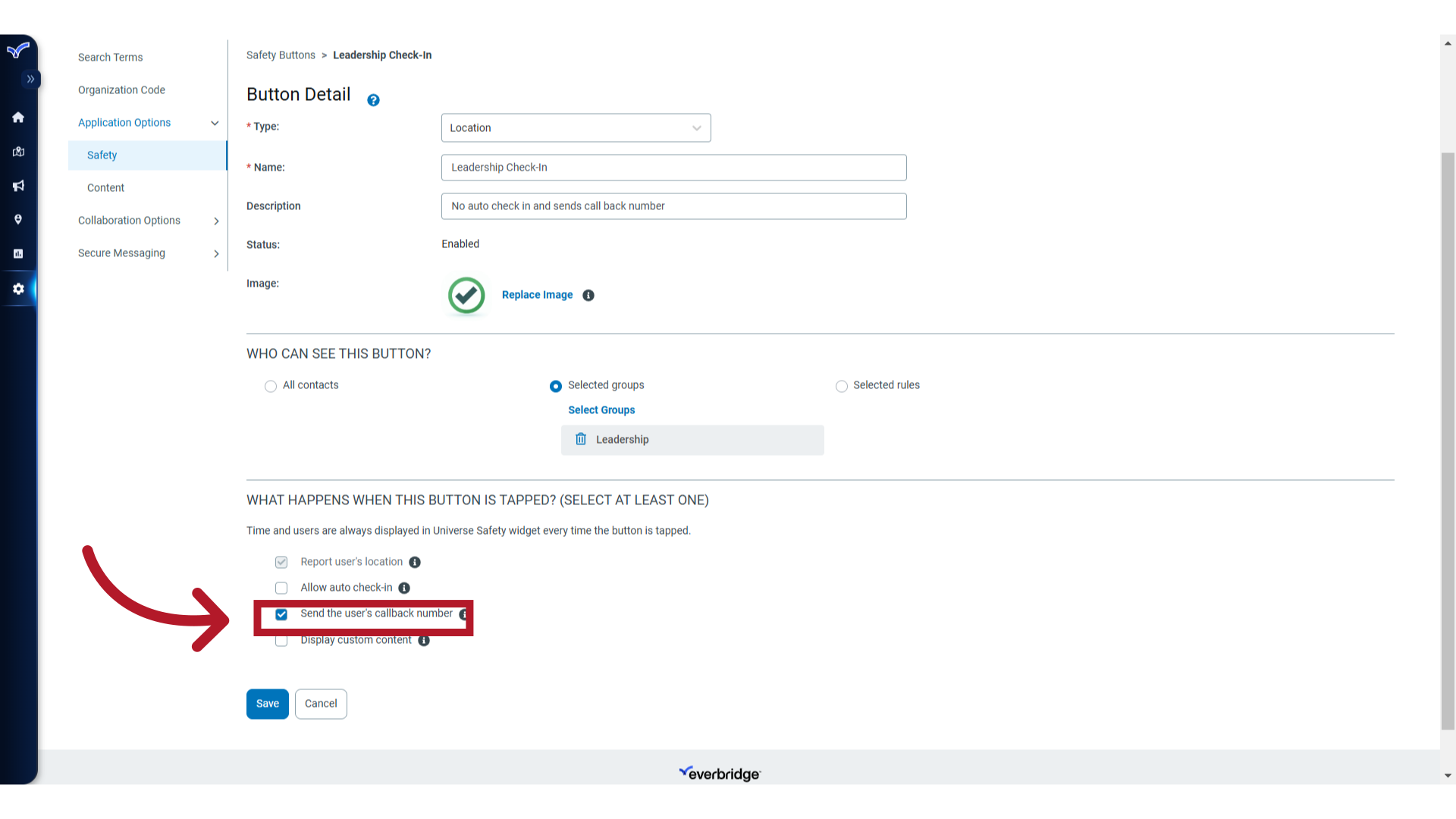Screen dimensions: 1456x819
Task: Click the help question mark icon
Action: coord(373,100)
